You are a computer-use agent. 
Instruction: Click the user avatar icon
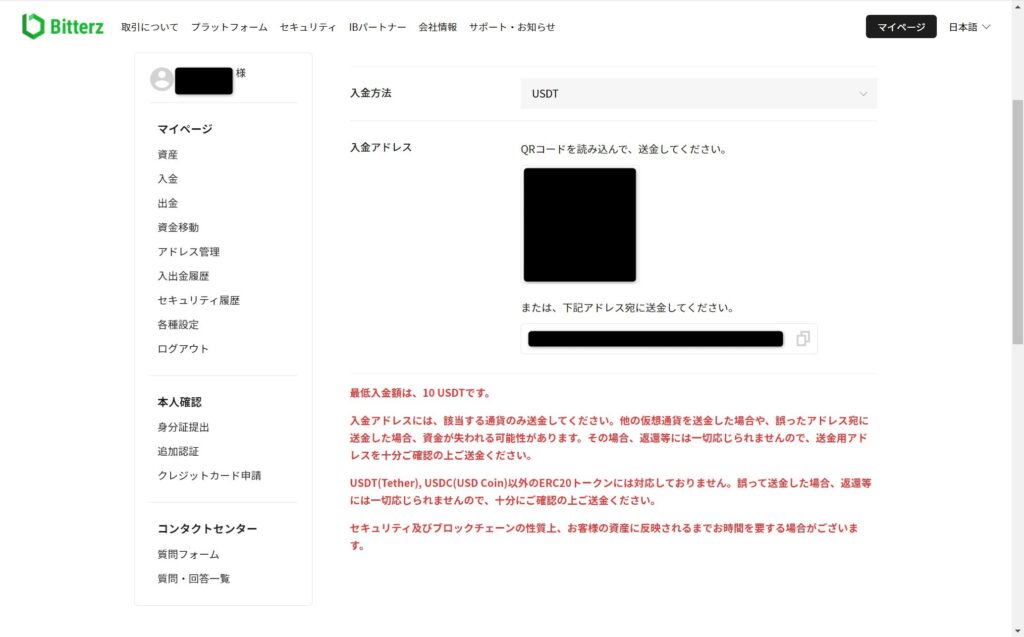[x=161, y=80]
